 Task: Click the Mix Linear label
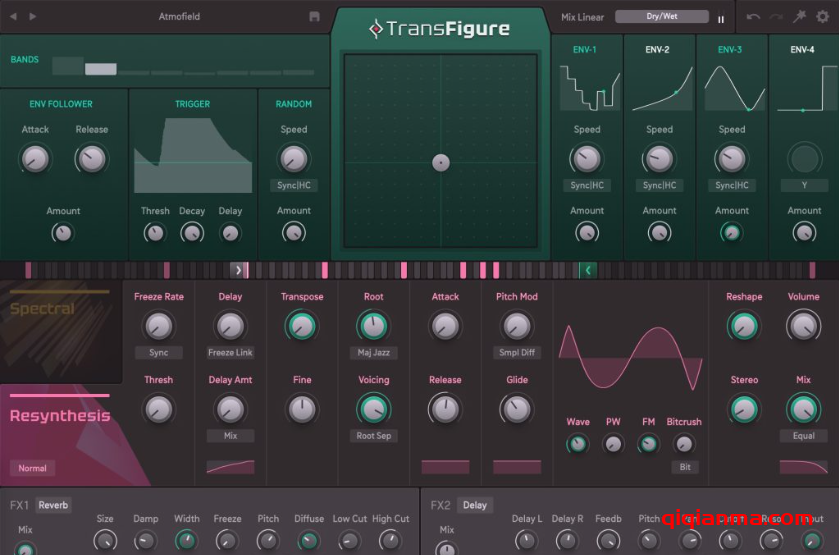pos(582,17)
